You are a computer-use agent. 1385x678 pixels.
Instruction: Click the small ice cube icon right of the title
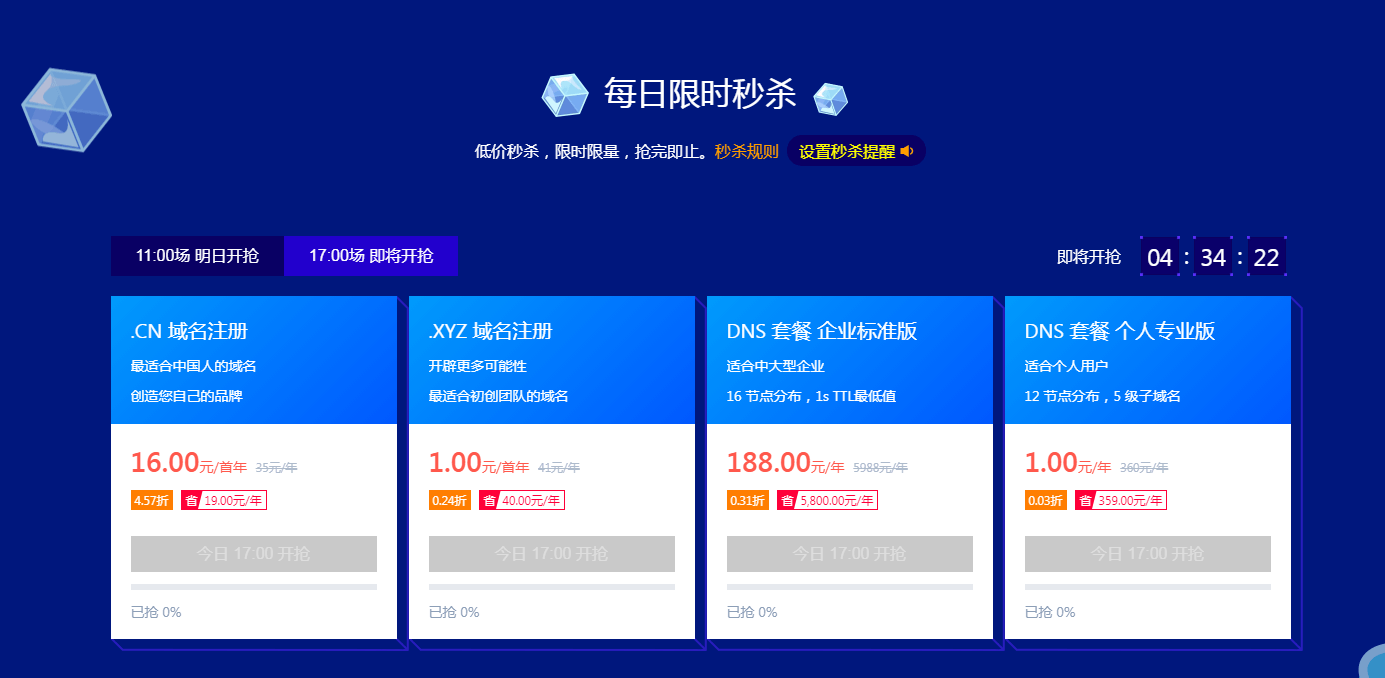(830, 99)
